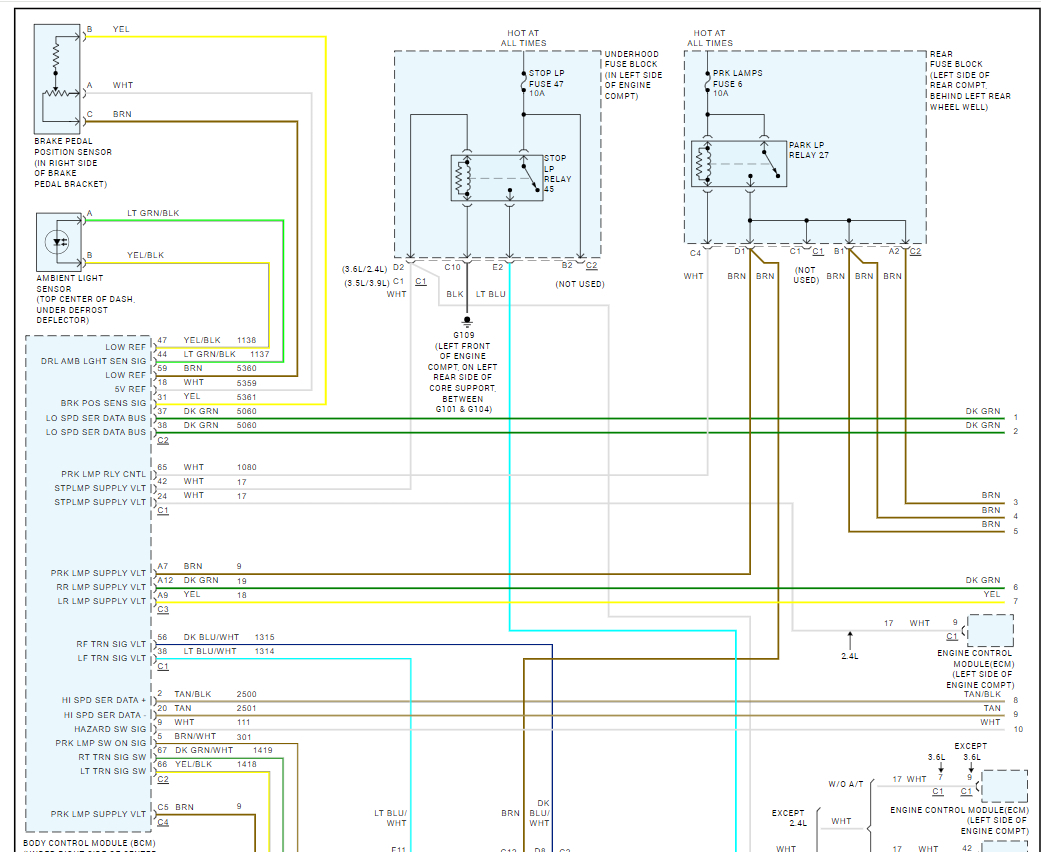The height and width of the screenshot is (852, 1041).
Task: Select the D2 connector under underhood fuse block
Action: point(398,267)
